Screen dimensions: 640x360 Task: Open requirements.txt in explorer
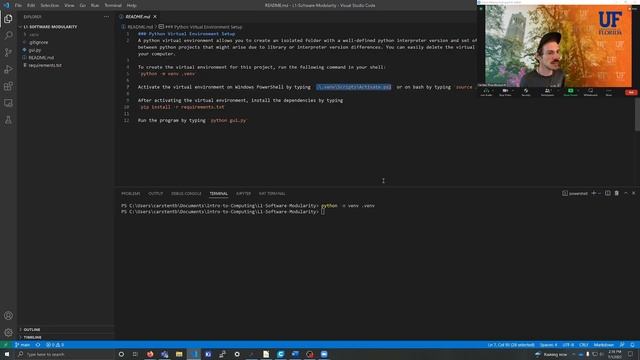(45, 65)
